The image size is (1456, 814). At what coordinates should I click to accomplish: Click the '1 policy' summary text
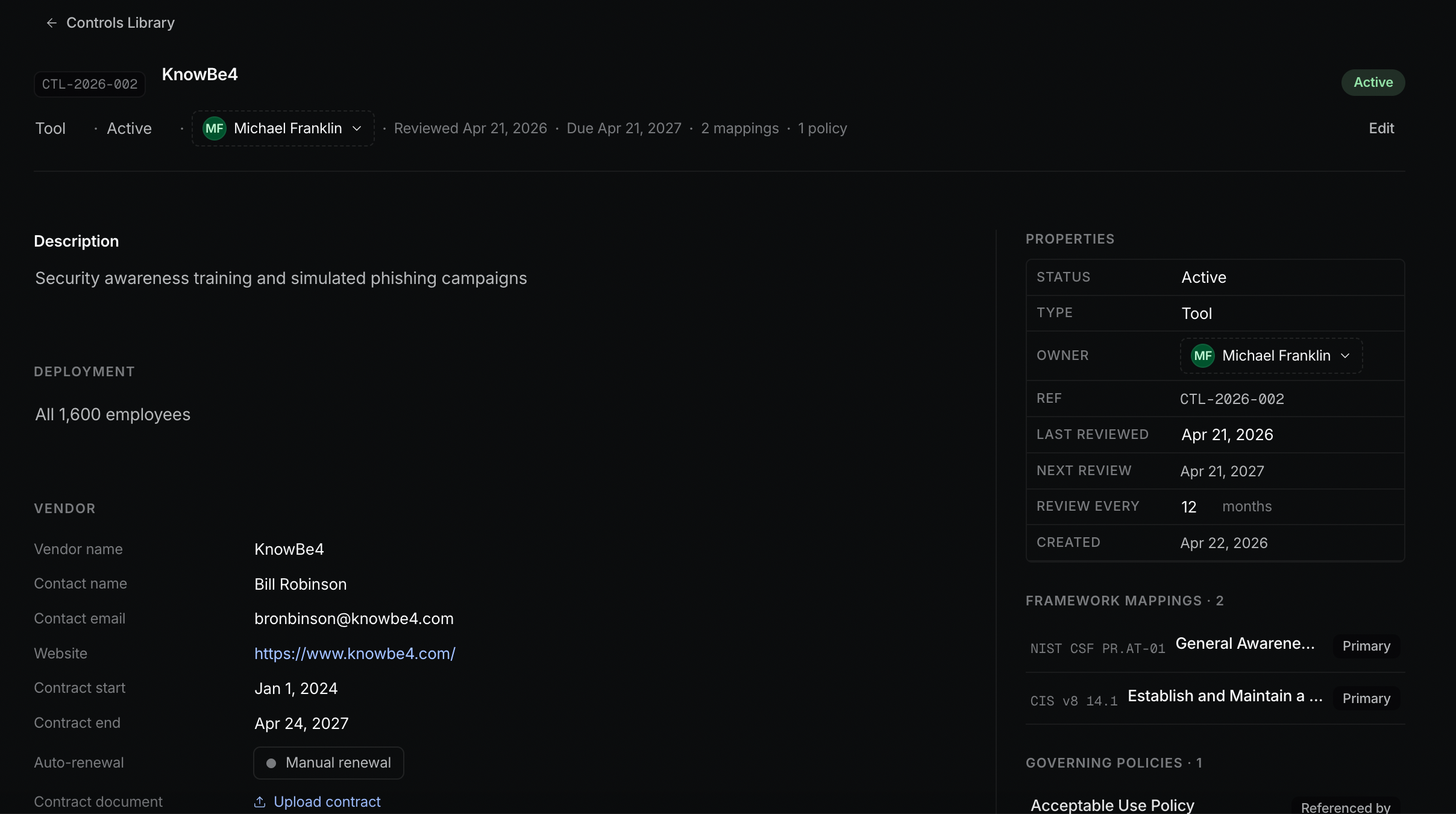[x=823, y=128]
